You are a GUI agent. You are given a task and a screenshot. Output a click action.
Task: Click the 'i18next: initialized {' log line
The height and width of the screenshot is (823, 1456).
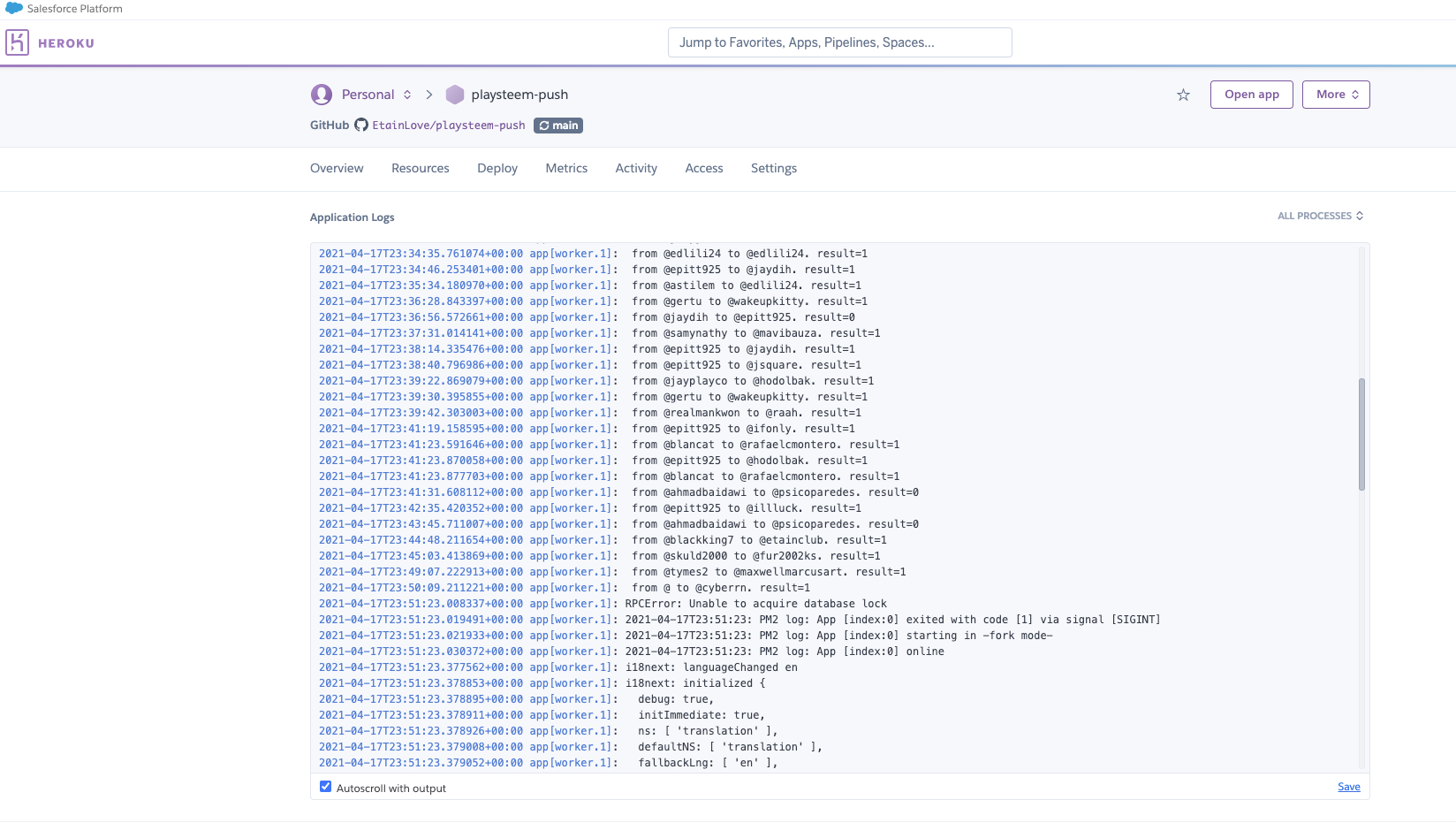[x=542, y=683]
